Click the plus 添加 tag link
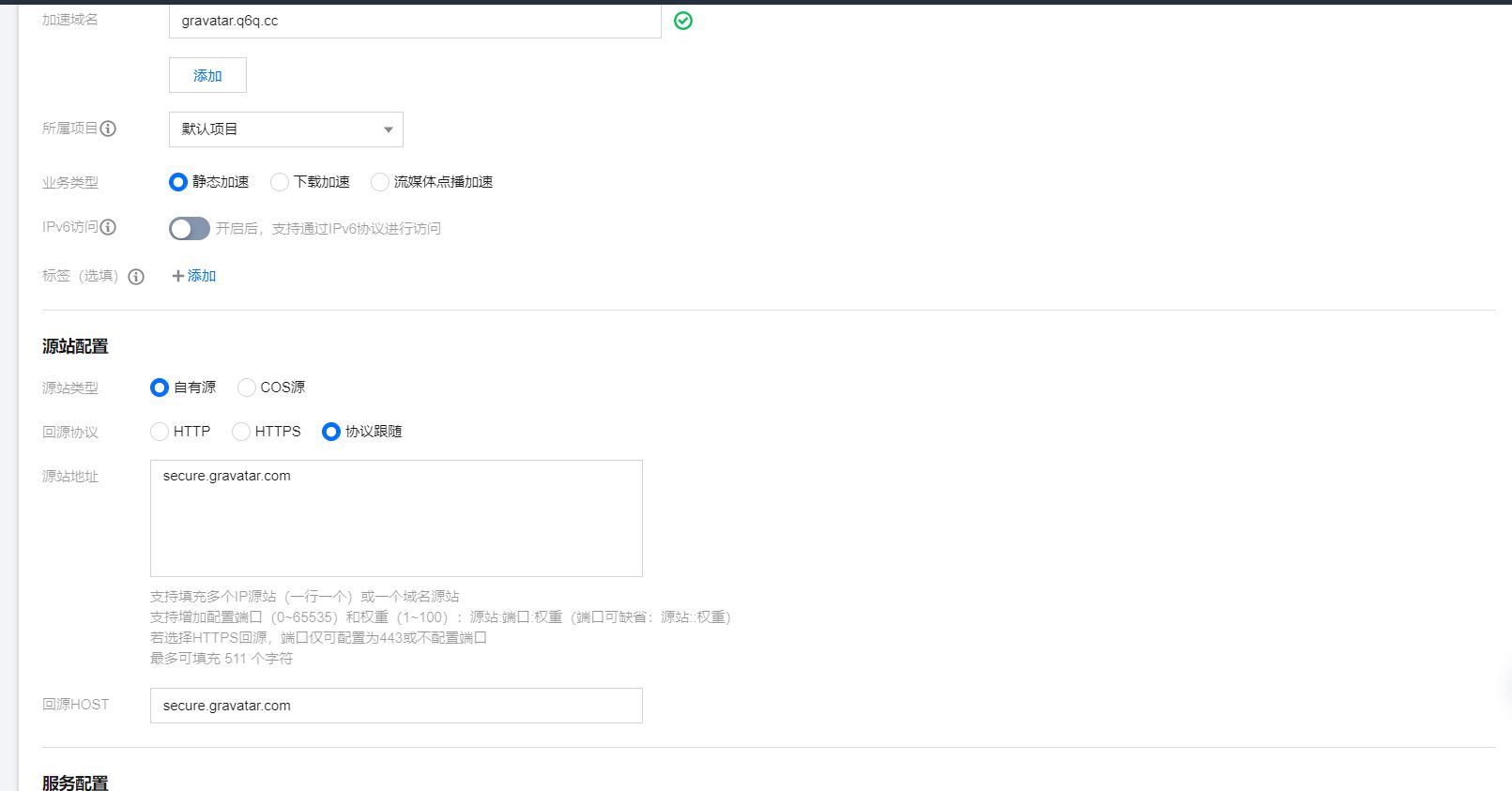This screenshot has width=1512, height=791. pos(194,276)
